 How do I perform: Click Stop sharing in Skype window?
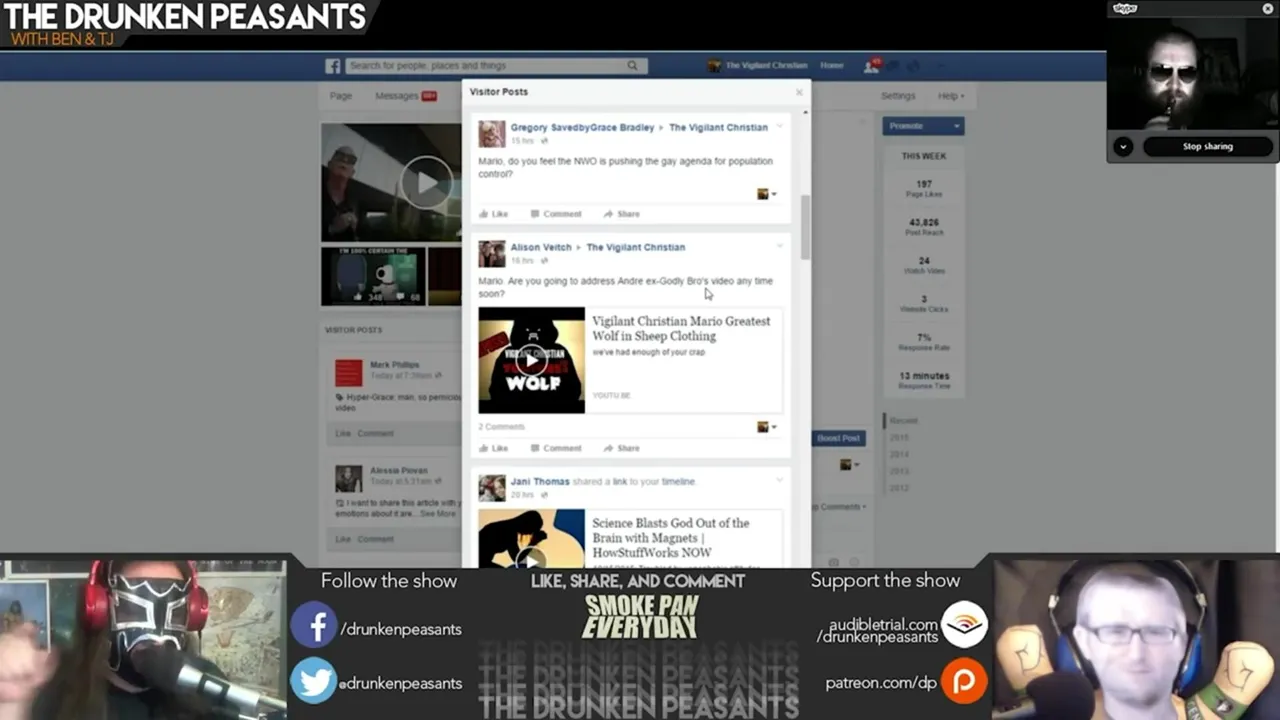[x=1208, y=146]
